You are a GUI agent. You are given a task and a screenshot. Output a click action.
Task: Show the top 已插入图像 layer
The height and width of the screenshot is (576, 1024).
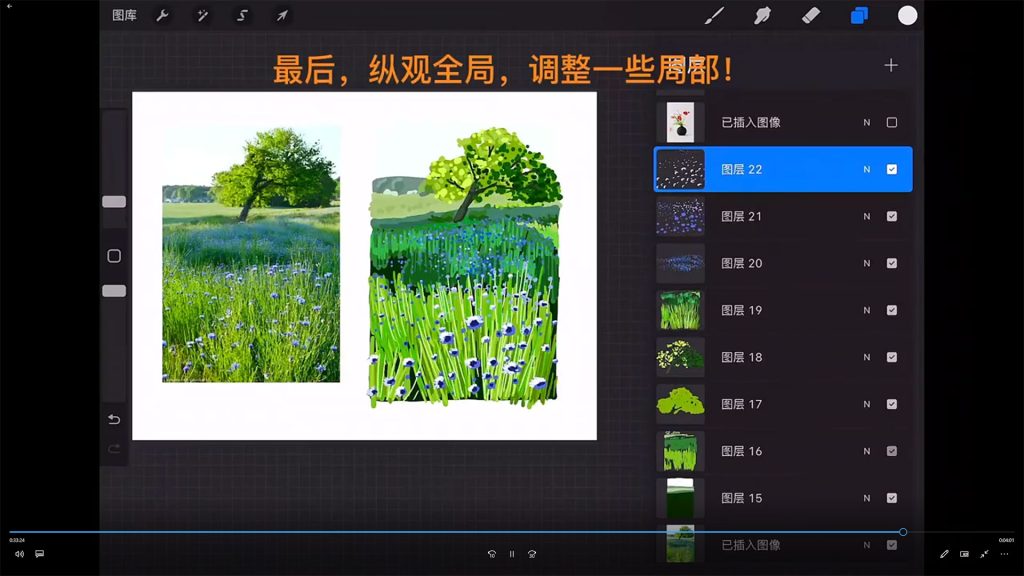[892, 123]
